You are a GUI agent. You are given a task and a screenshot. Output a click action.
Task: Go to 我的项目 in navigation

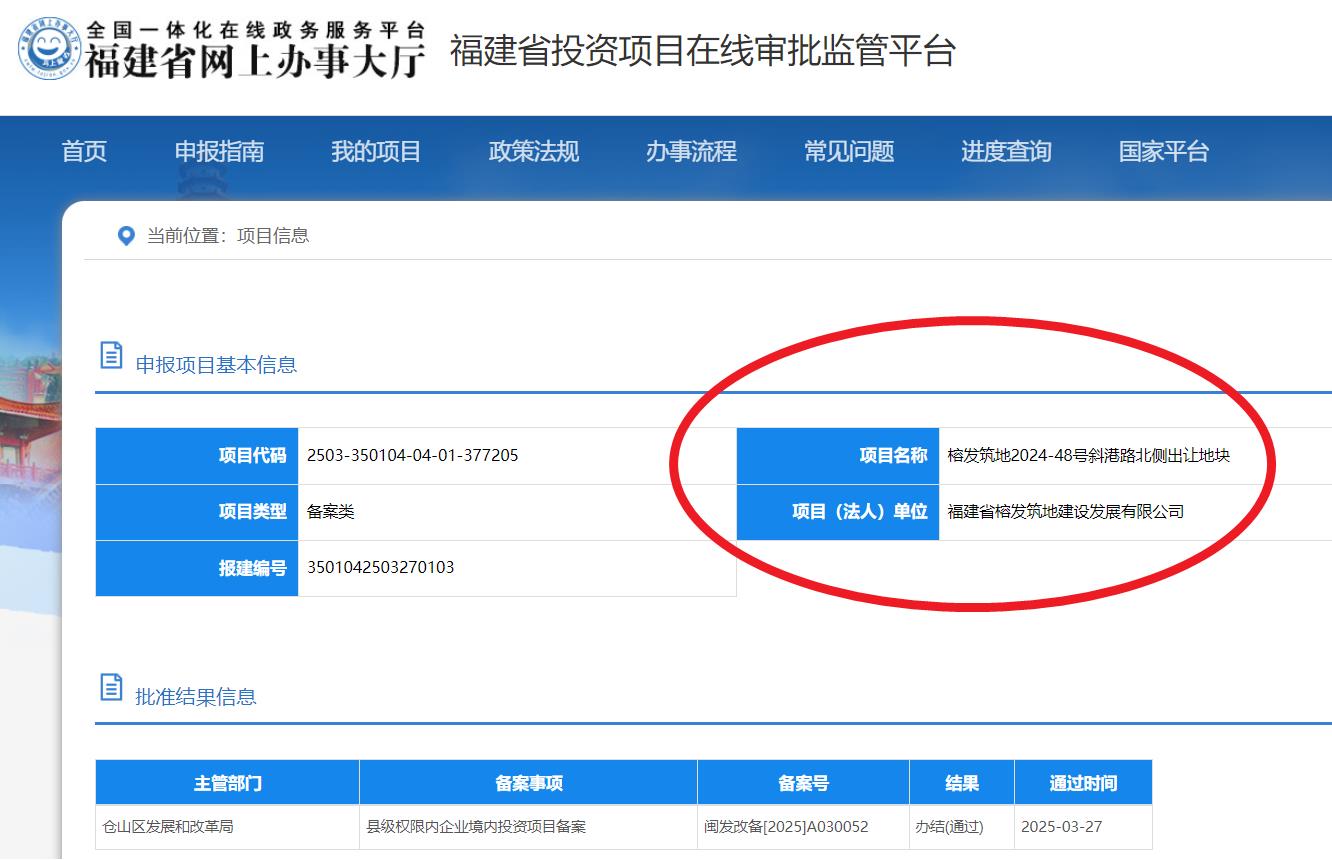(376, 152)
